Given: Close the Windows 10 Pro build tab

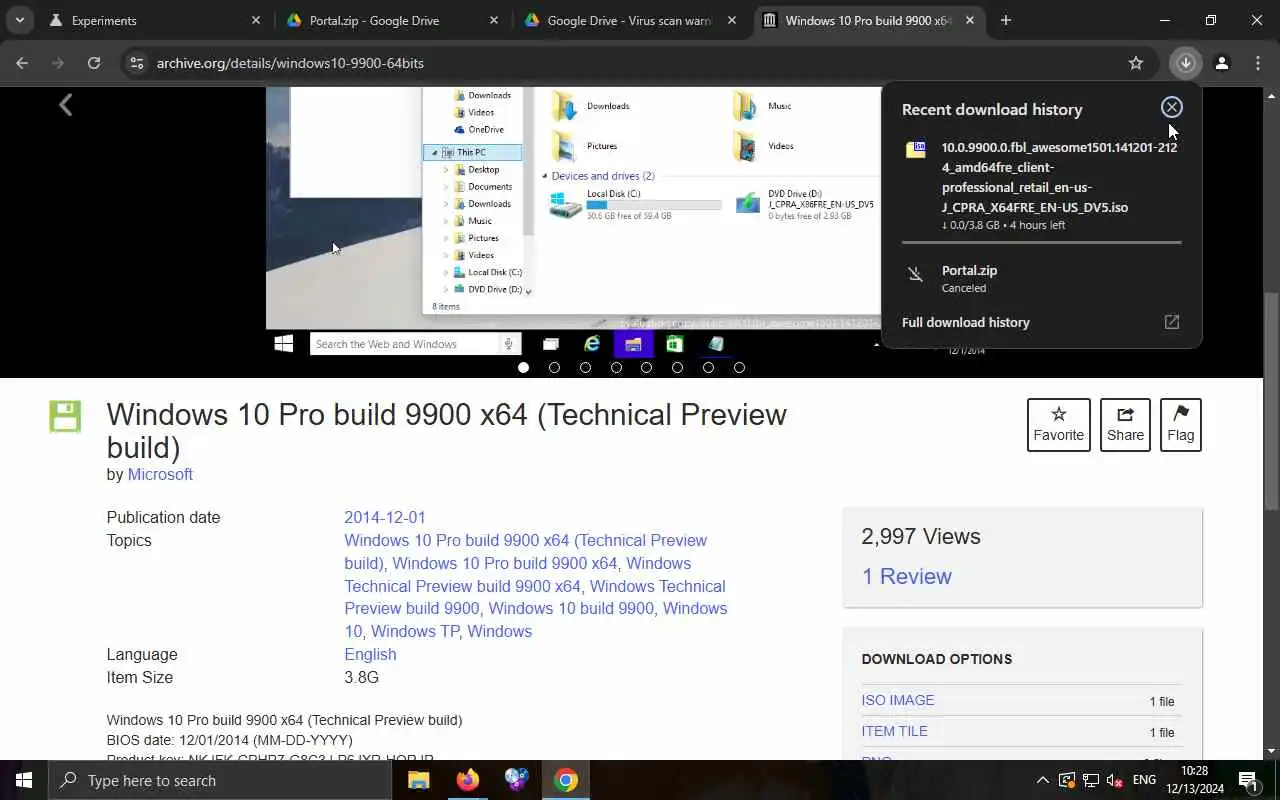Looking at the screenshot, I should [970, 20].
